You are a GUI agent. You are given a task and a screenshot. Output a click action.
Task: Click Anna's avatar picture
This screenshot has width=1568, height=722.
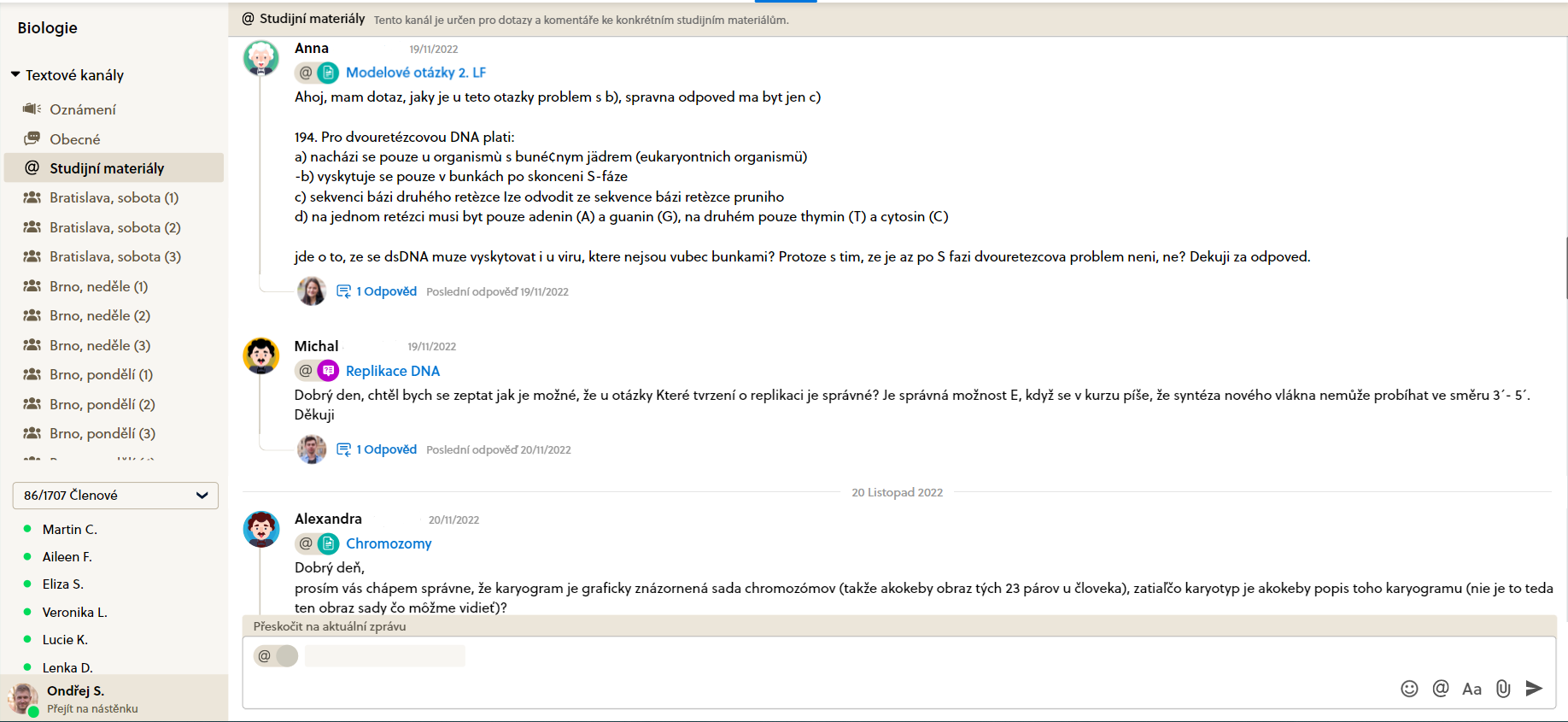tap(261, 58)
